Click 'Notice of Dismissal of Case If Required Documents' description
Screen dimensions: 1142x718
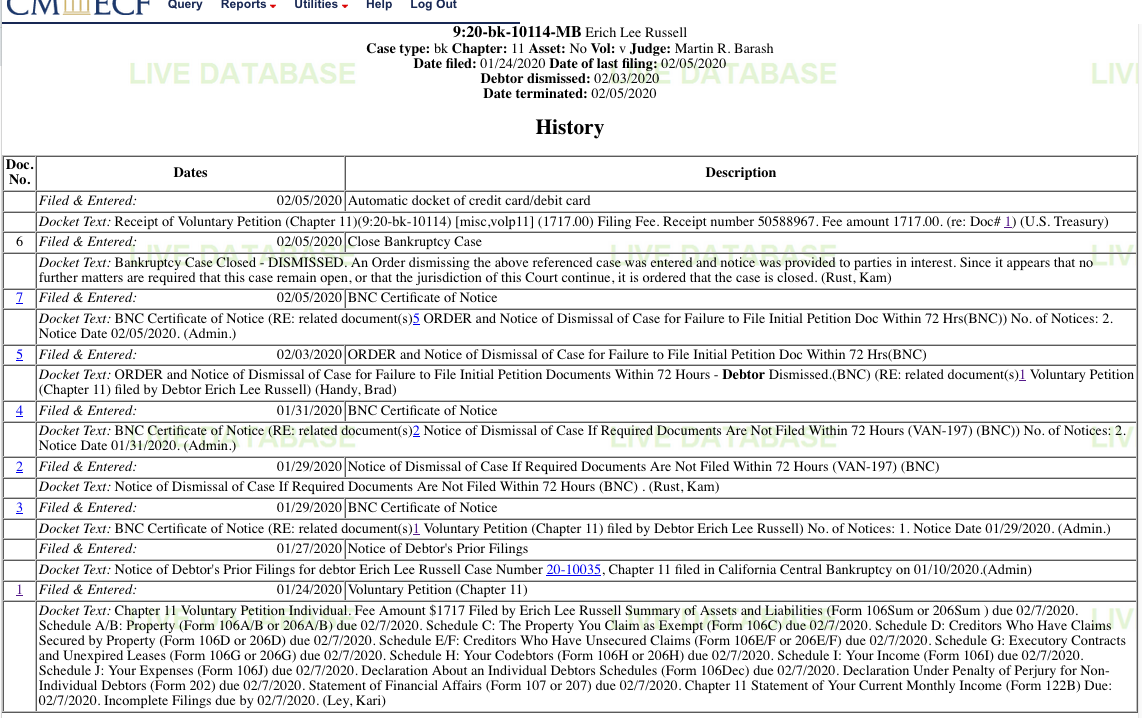(643, 467)
